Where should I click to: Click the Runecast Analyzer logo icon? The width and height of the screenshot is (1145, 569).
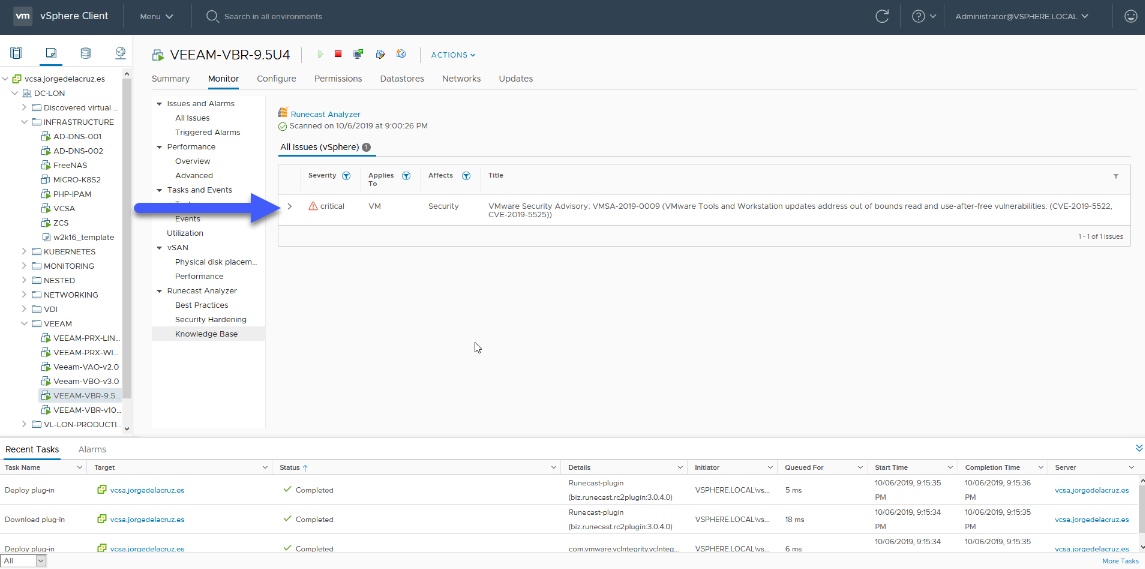click(x=283, y=112)
